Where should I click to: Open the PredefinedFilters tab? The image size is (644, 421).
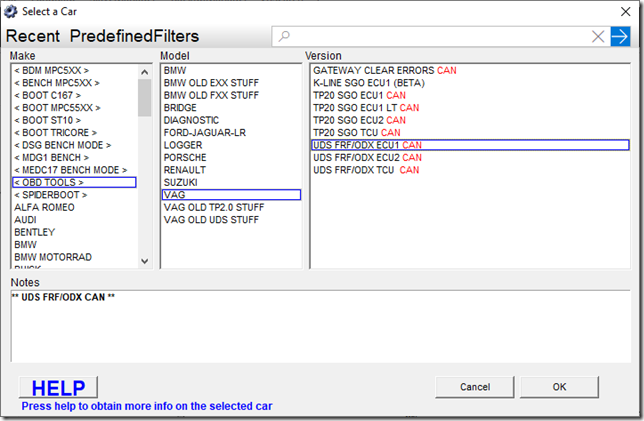point(134,36)
